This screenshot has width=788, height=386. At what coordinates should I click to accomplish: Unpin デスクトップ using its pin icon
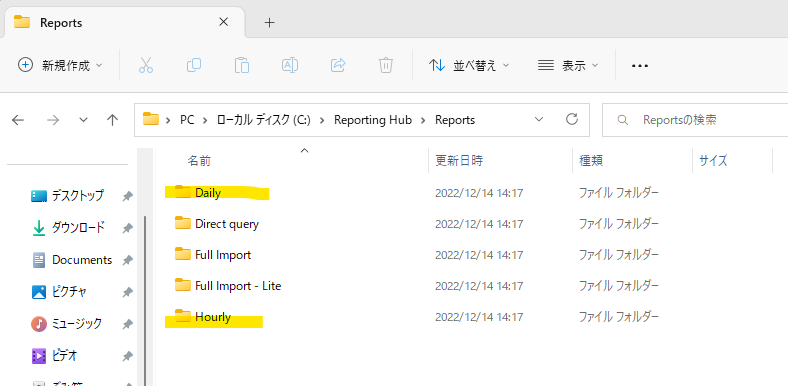click(x=128, y=196)
